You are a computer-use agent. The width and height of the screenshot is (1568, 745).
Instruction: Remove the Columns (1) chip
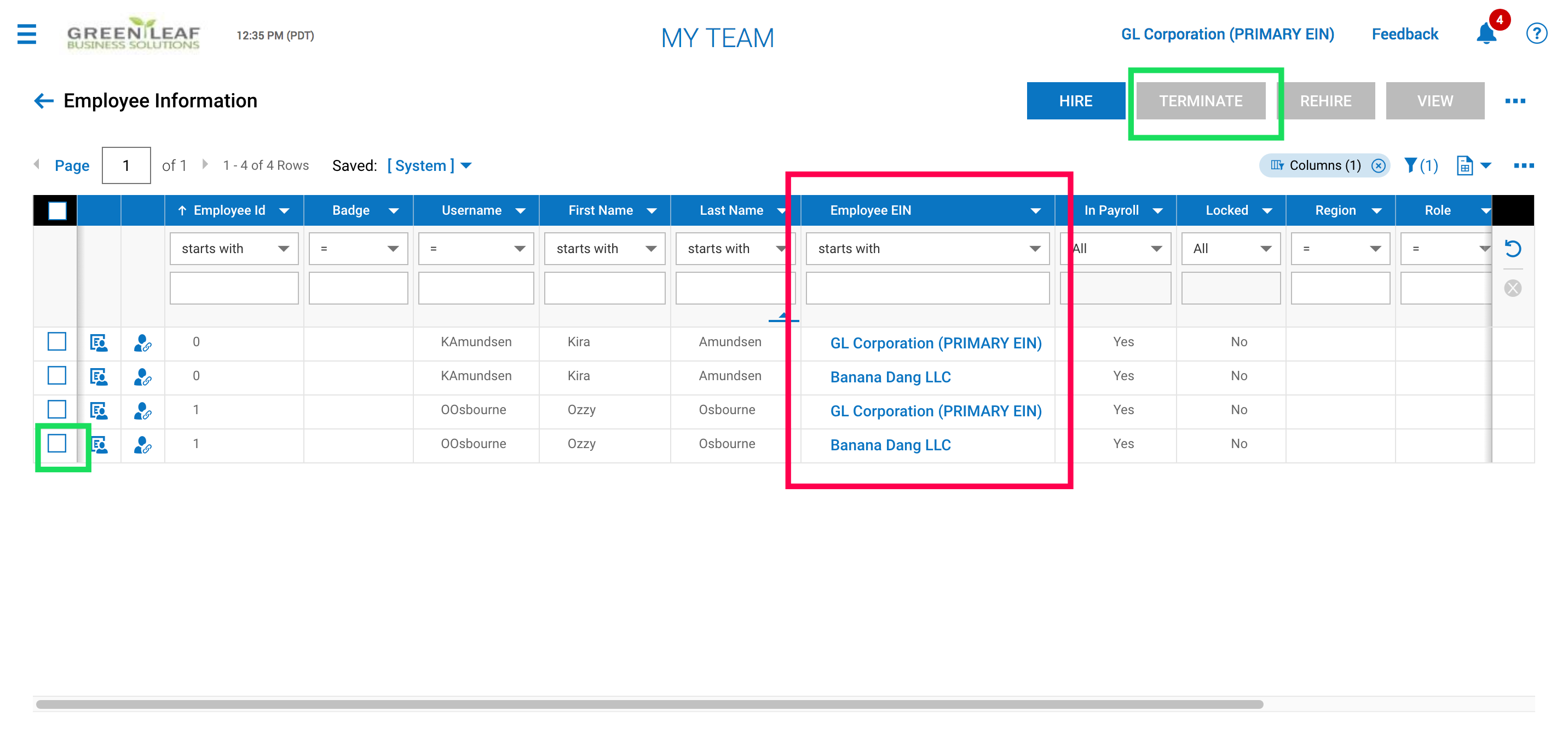(1379, 165)
